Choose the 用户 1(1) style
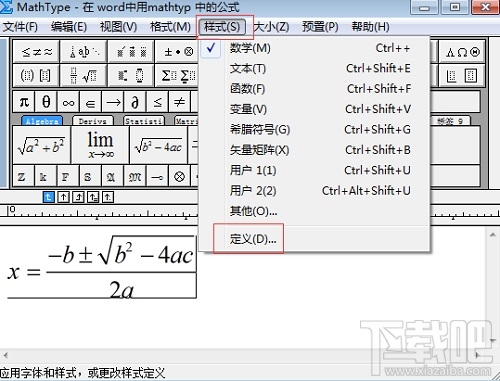500x381 pixels. 314,170
